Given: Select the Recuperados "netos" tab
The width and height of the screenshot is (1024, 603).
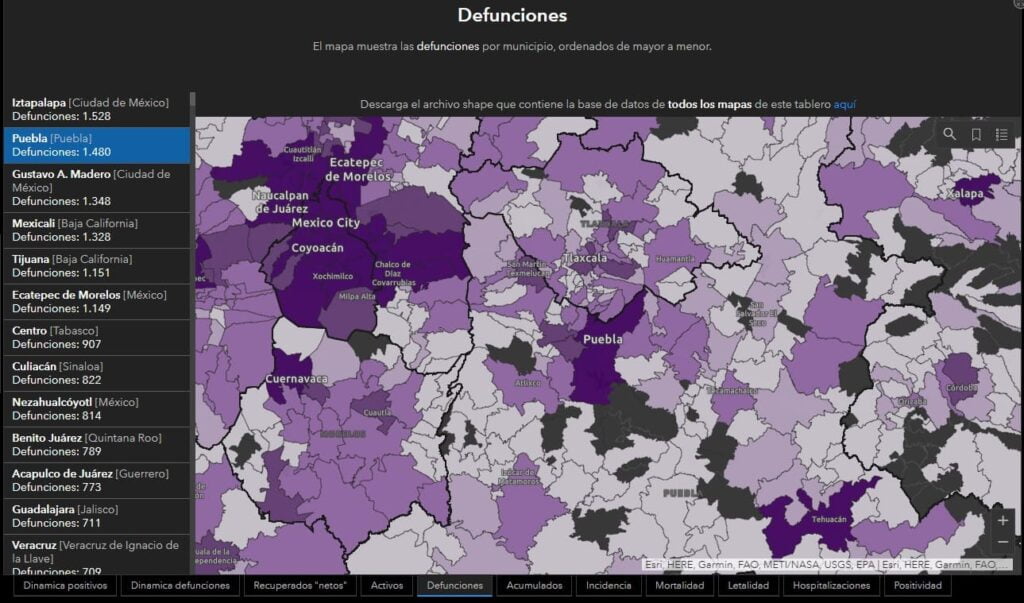Looking at the screenshot, I should (299, 586).
